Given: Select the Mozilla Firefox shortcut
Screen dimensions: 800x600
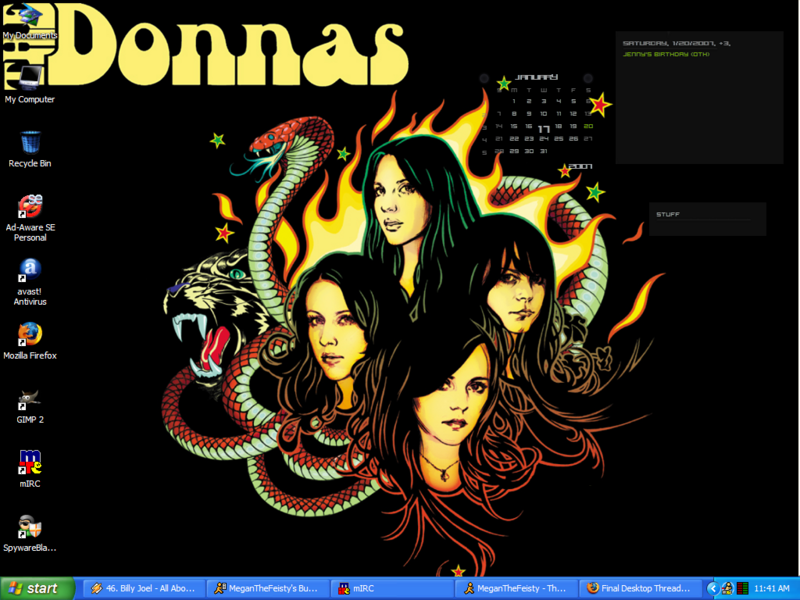Looking at the screenshot, I should pos(30,341).
